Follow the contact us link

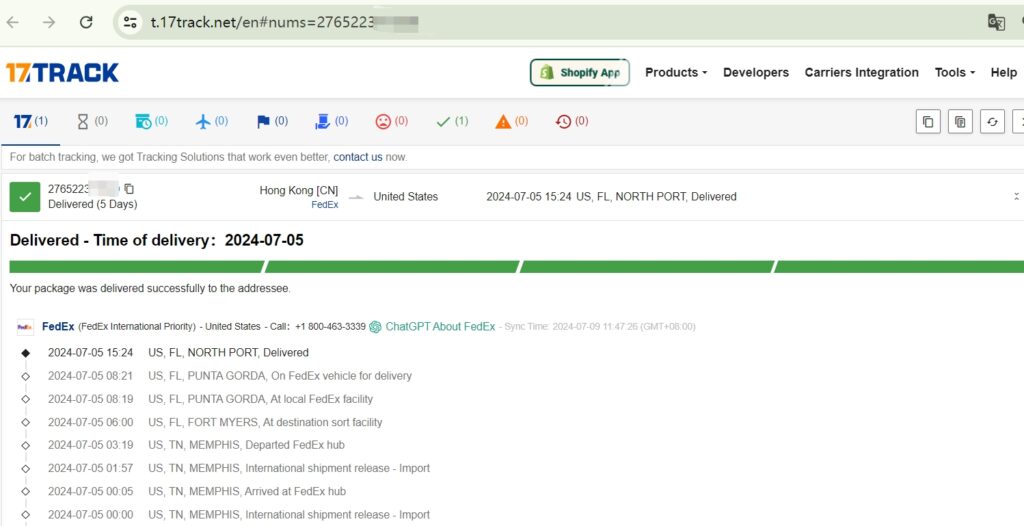pos(358,157)
